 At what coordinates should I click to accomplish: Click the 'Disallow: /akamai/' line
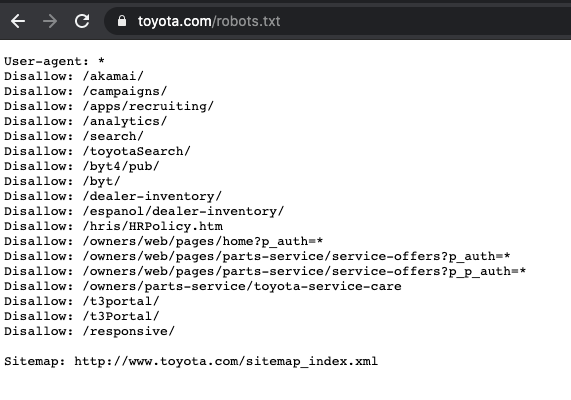pyautogui.click(x=74, y=76)
